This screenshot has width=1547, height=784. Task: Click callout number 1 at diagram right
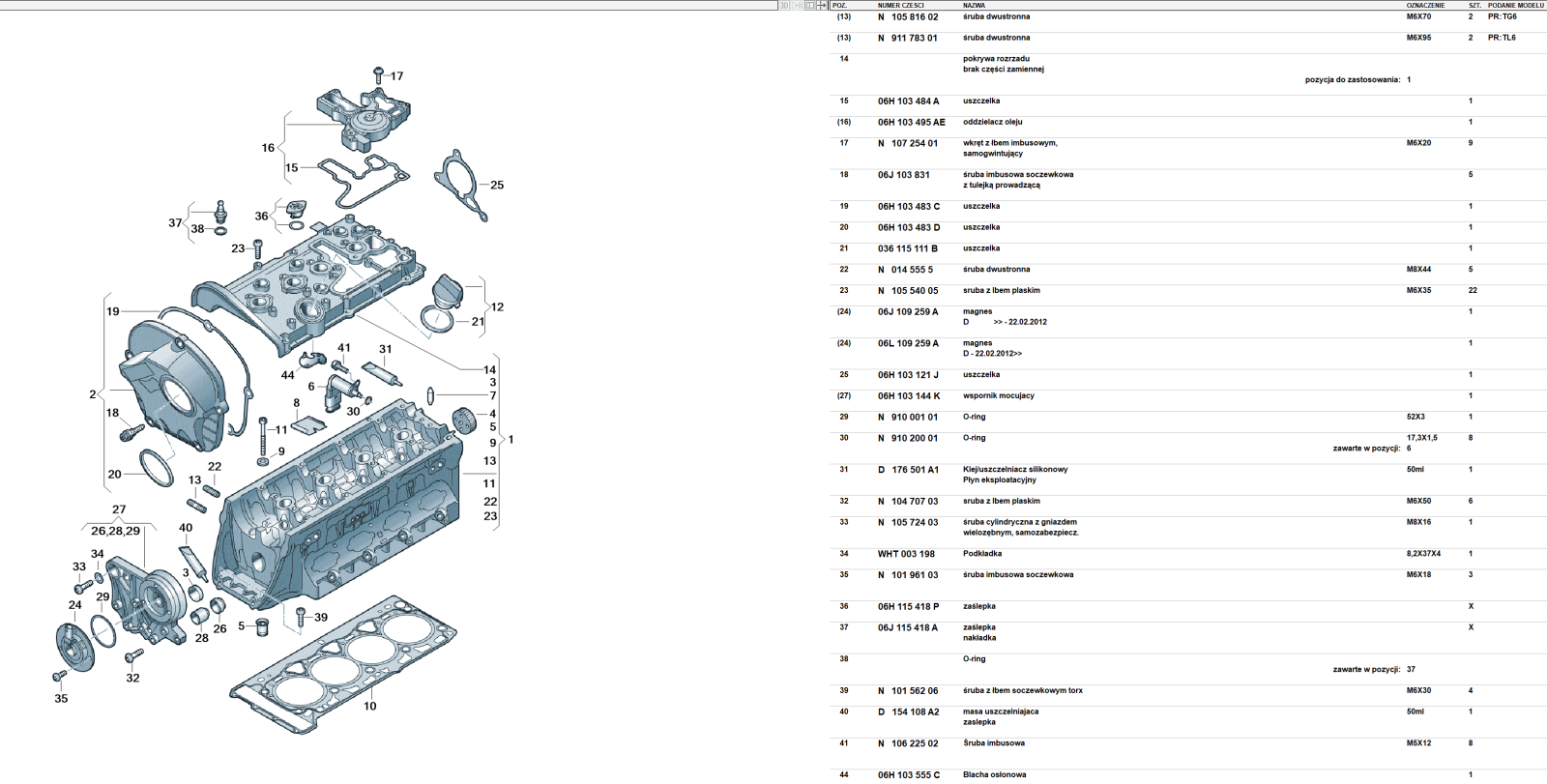tap(511, 440)
